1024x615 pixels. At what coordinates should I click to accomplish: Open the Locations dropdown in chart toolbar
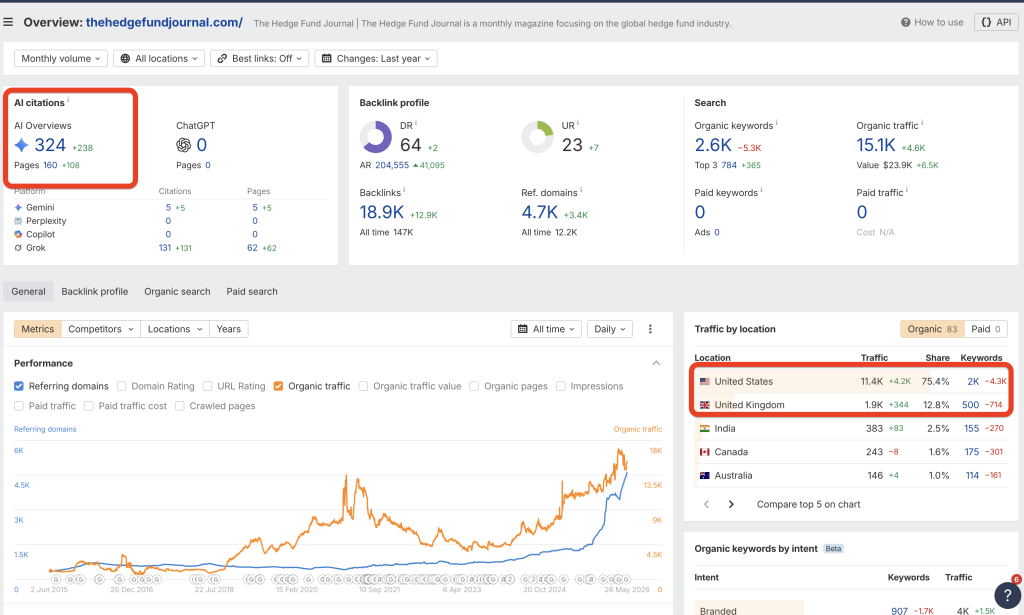(x=175, y=329)
